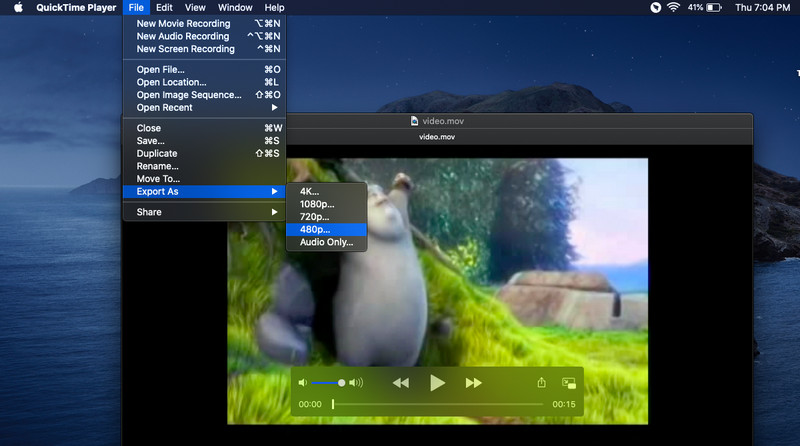Choose New Movie Recording
This screenshot has height=446, width=800.
tap(205, 23)
